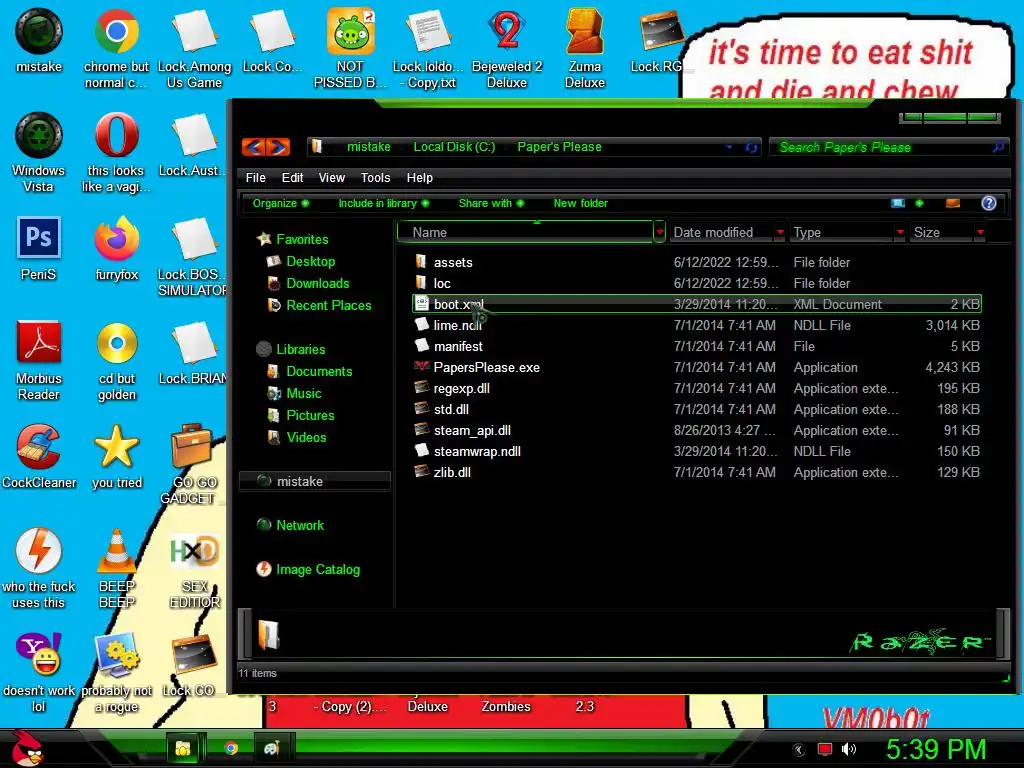Click mistake in the address bar

pyautogui.click(x=368, y=147)
